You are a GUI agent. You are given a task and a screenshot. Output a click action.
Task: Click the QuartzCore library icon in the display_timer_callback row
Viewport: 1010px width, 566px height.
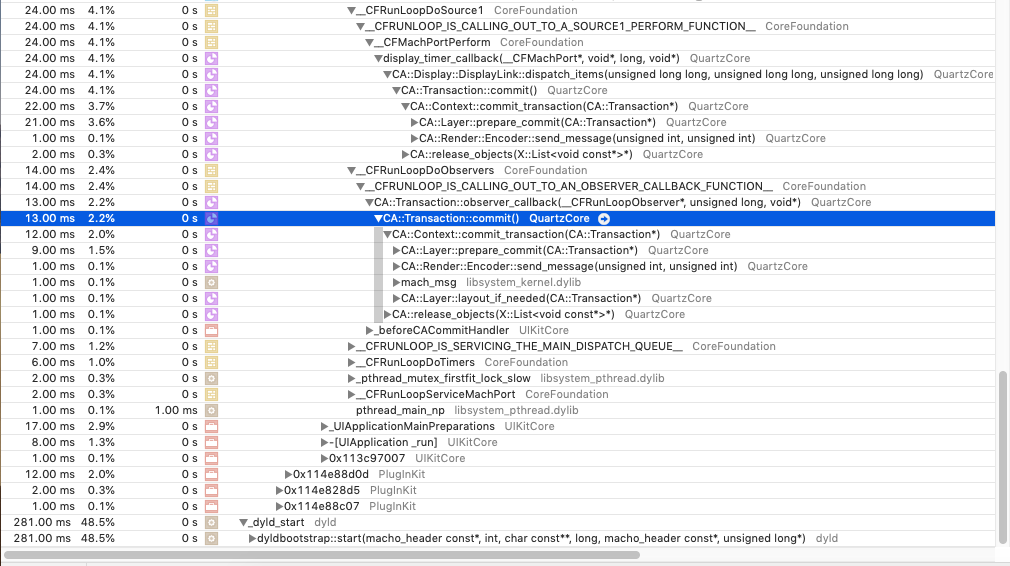[211, 59]
